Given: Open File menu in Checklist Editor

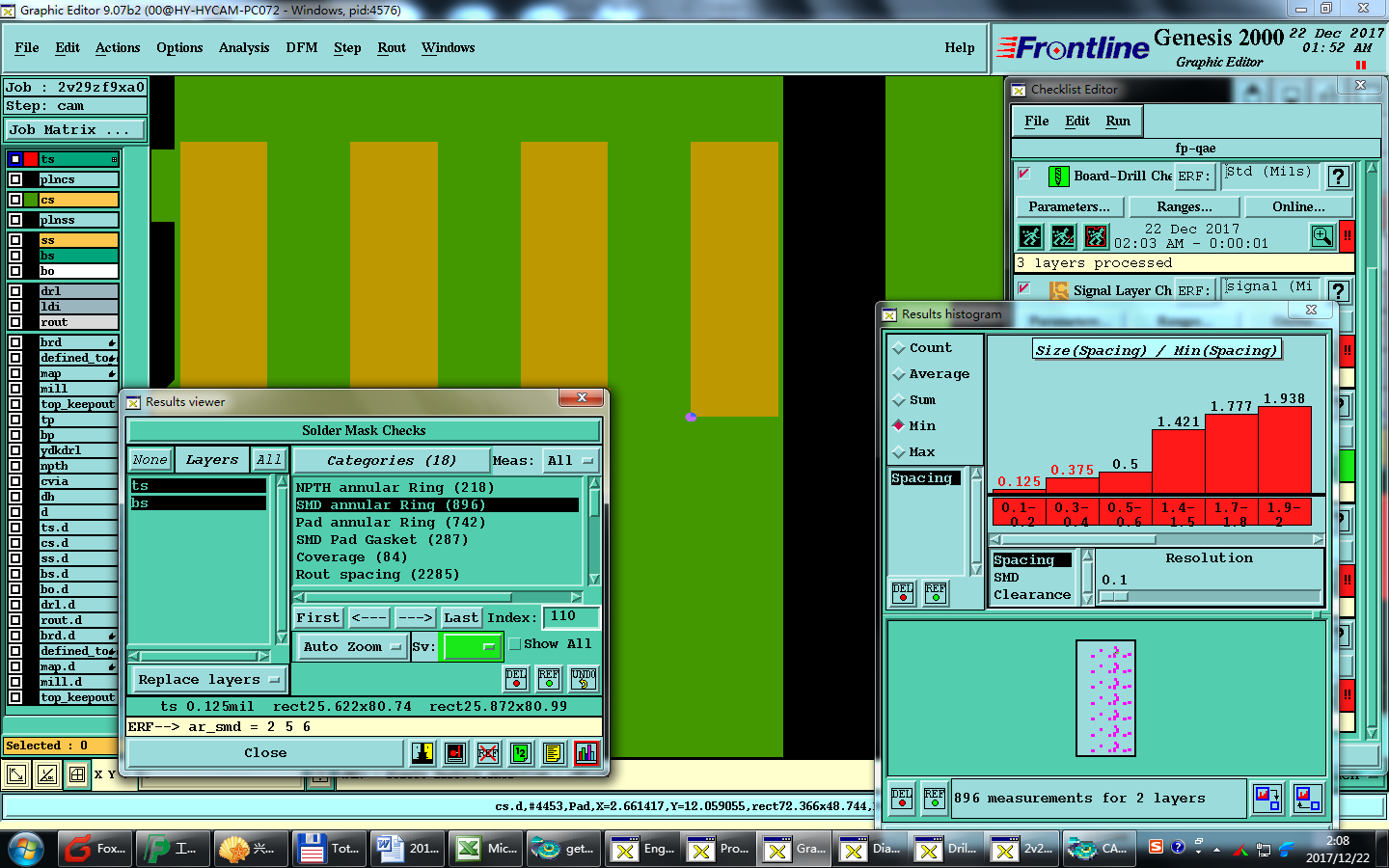Looking at the screenshot, I should coord(1037,122).
